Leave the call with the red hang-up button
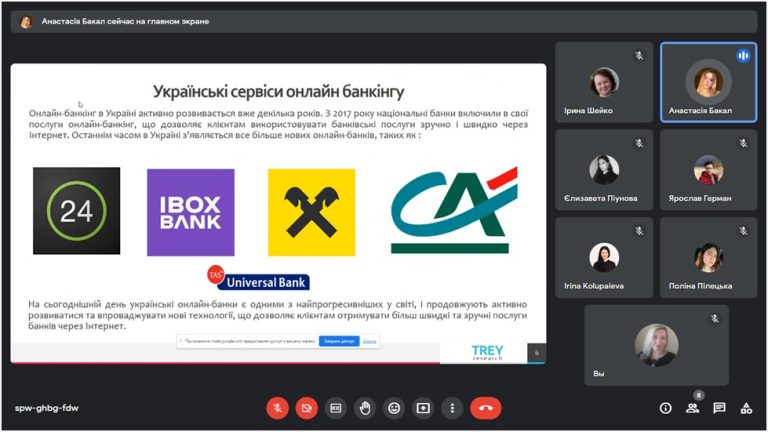 coord(486,408)
